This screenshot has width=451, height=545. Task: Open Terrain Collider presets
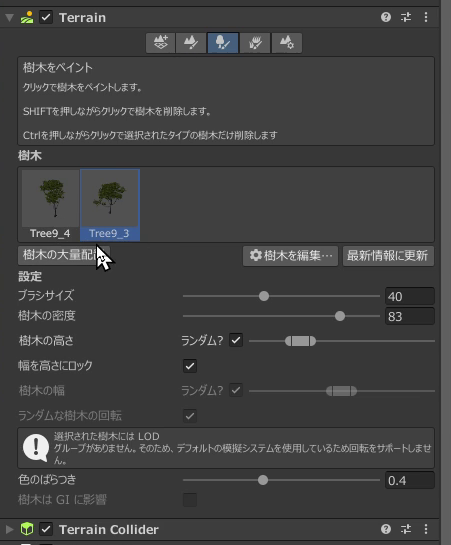click(406, 529)
